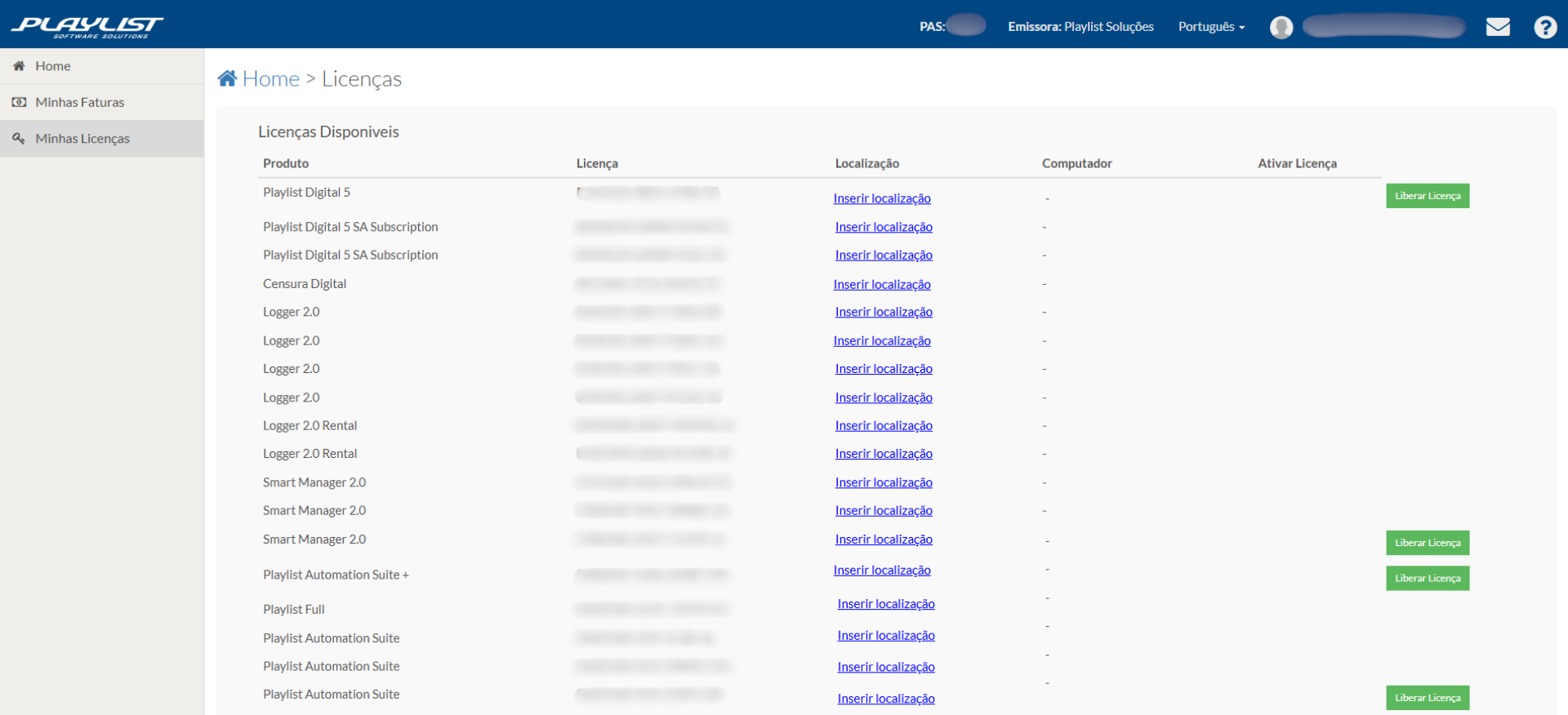Click the Produto column header
This screenshot has height=715, width=1568.
[x=286, y=163]
